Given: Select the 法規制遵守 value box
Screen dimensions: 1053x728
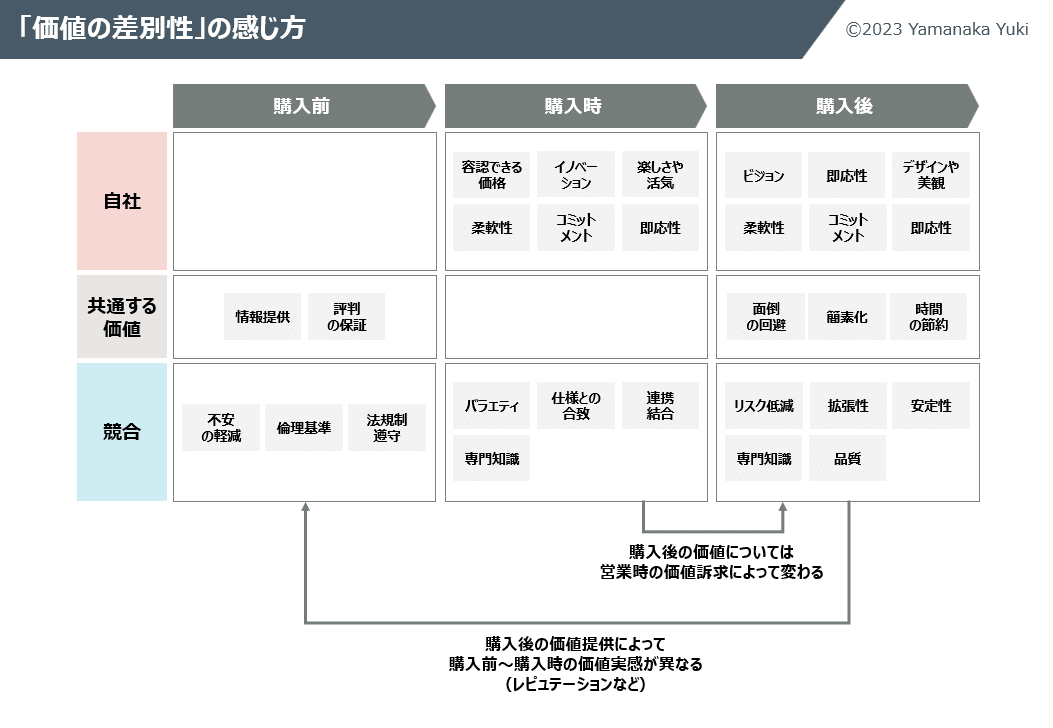Looking at the screenshot, I should [387, 427].
